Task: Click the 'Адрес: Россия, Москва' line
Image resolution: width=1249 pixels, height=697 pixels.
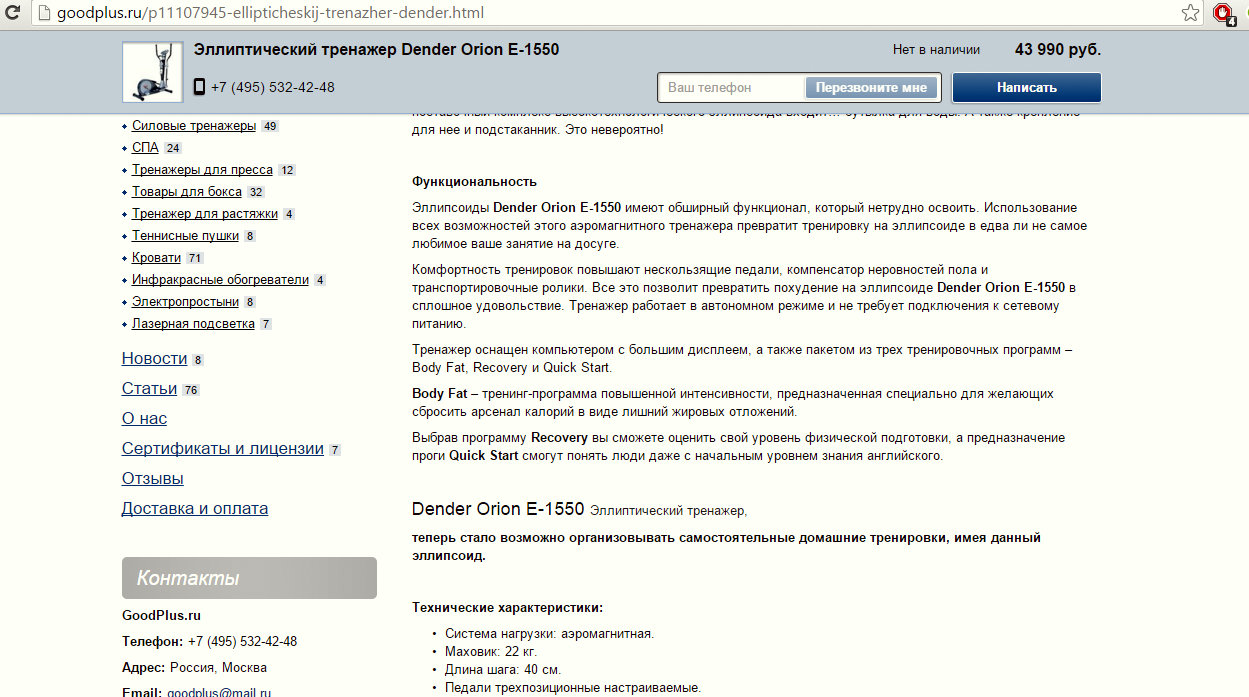Action: pos(194,668)
